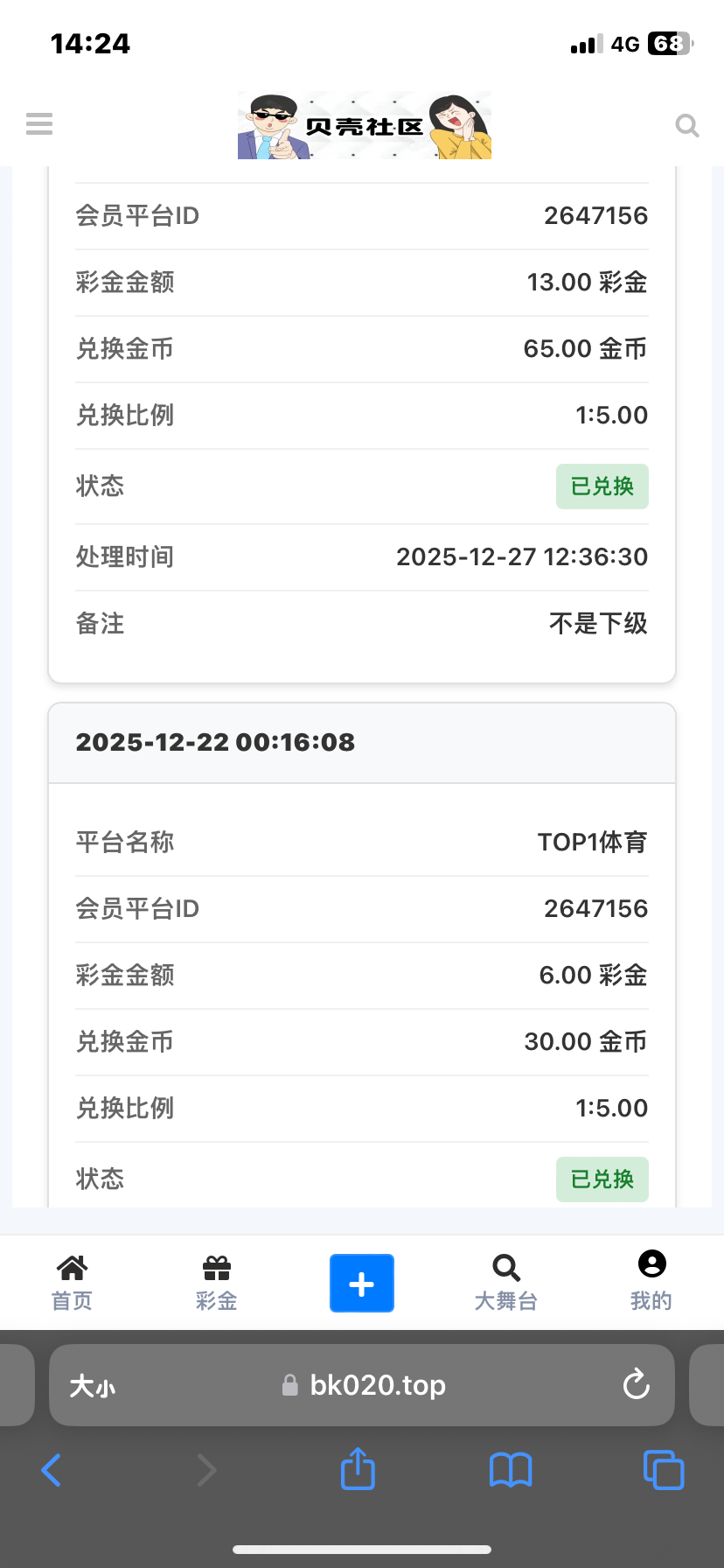Open 大舞台 search tab
Viewport: 724px width, 1568px height.
click(x=505, y=1283)
